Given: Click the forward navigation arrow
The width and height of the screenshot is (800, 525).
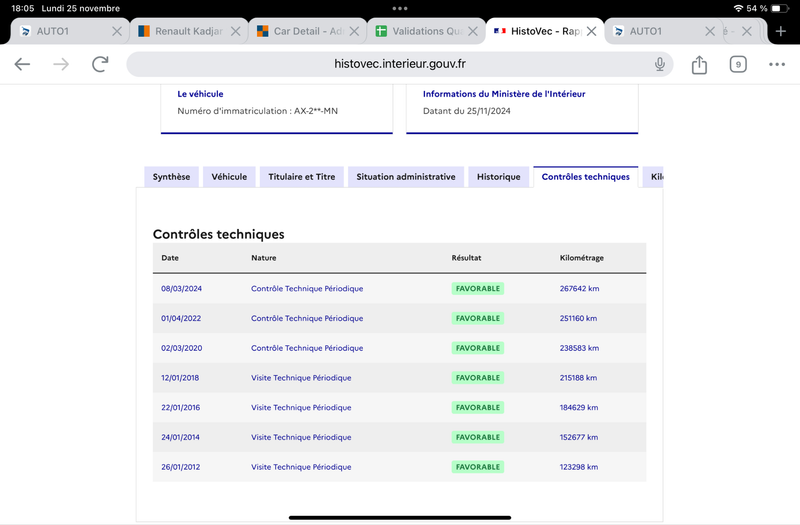Looking at the screenshot, I should 61,64.
